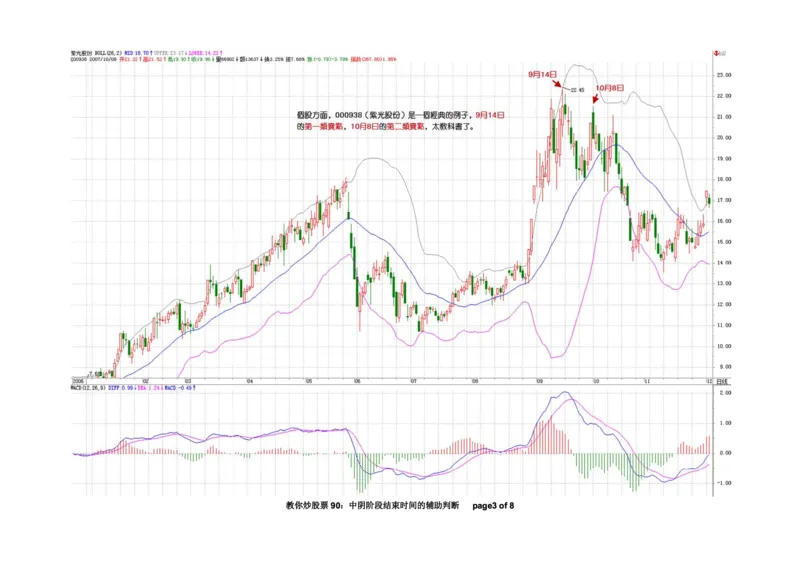The width and height of the screenshot is (800, 566).
Task: Click the 2006 year label on time axis
Action: (76, 381)
